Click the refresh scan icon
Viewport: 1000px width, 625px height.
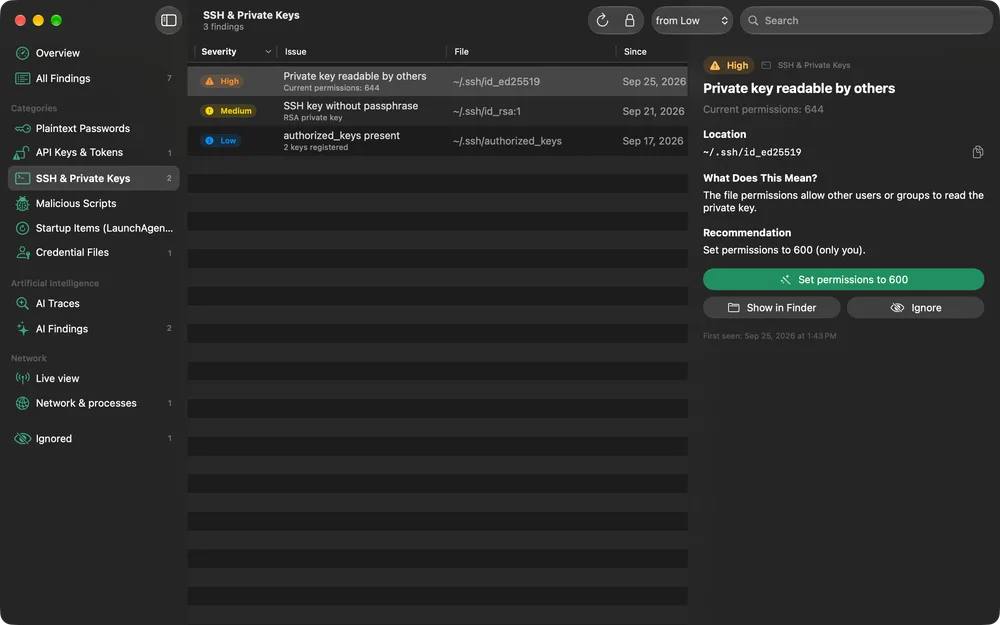[602, 20]
